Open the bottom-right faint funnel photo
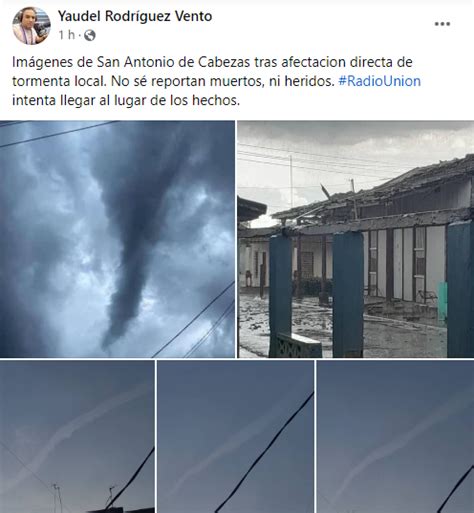Viewport: 474px width, 513px height. pyautogui.click(x=395, y=436)
